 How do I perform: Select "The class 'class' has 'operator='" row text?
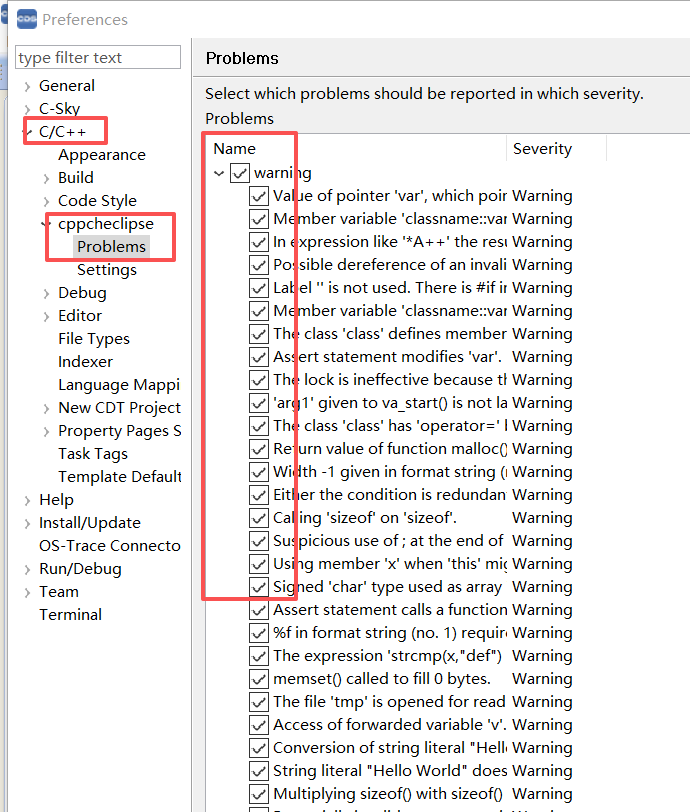pyautogui.click(x=390, y=426)
